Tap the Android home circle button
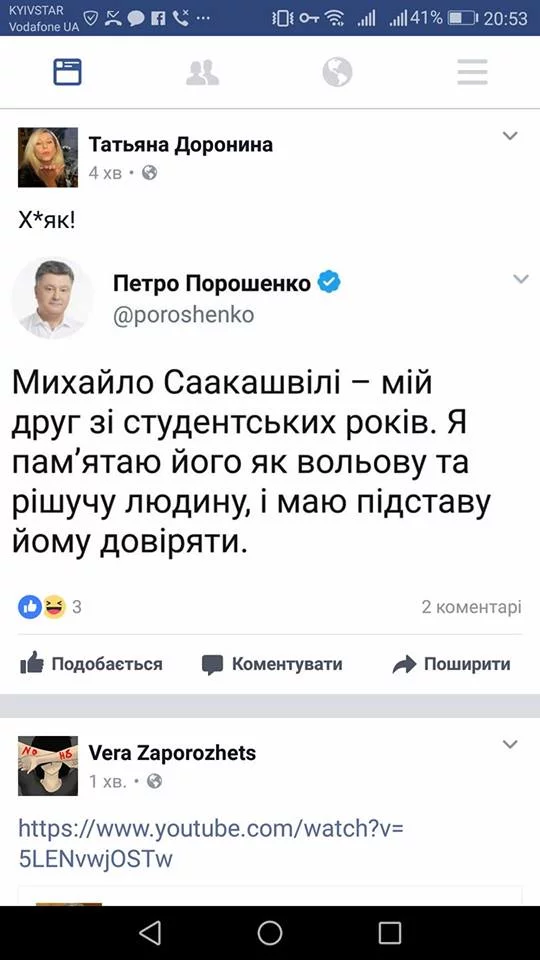 270,933
